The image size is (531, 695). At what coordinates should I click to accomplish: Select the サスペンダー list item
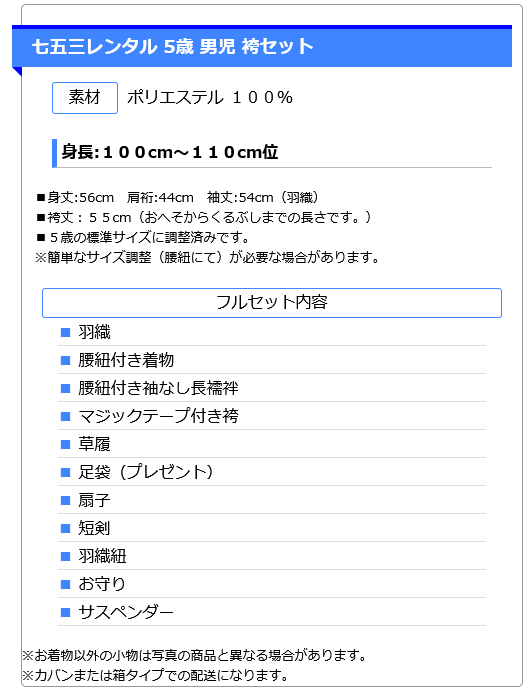pos(272,612)
